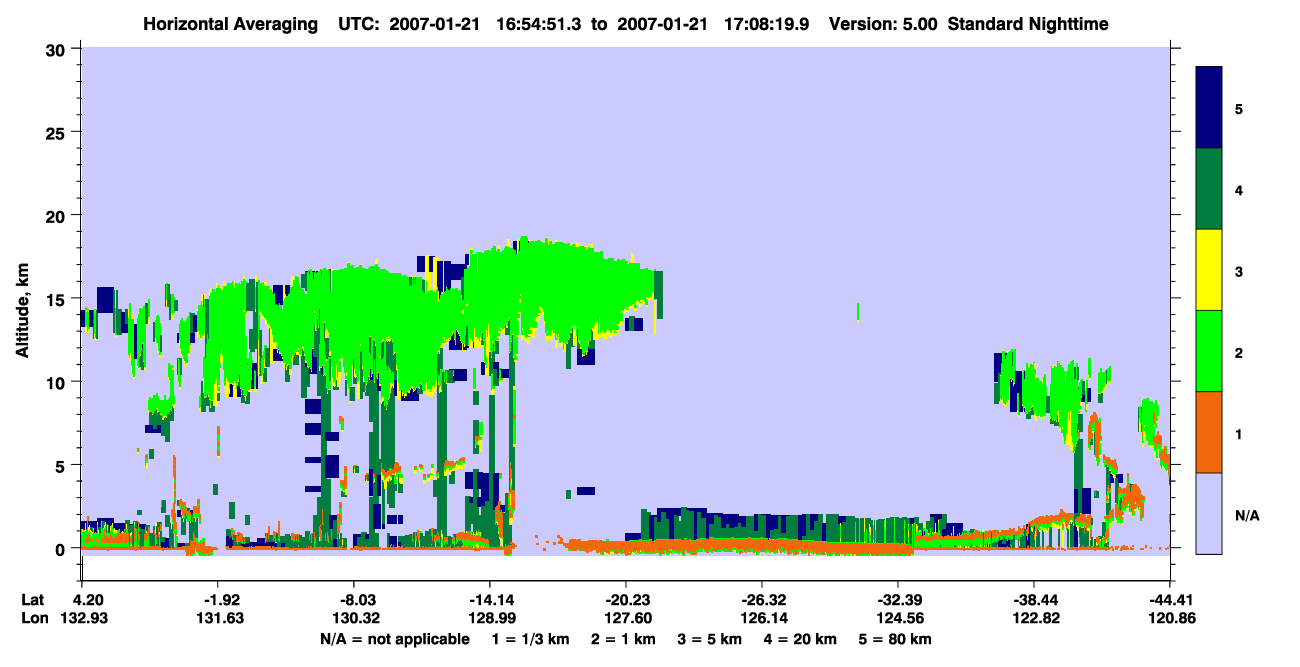Pick the bright green color bar segment labeled 2

[x=1209, y=351]
